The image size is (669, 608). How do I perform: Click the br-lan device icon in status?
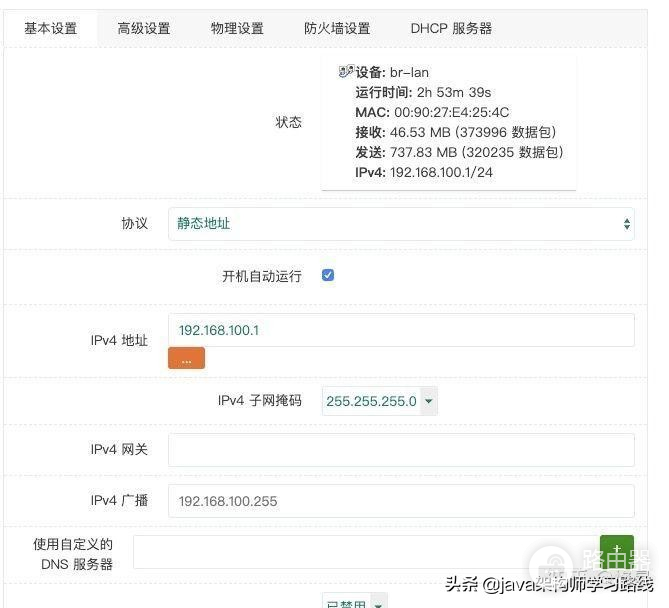[346, 72]
